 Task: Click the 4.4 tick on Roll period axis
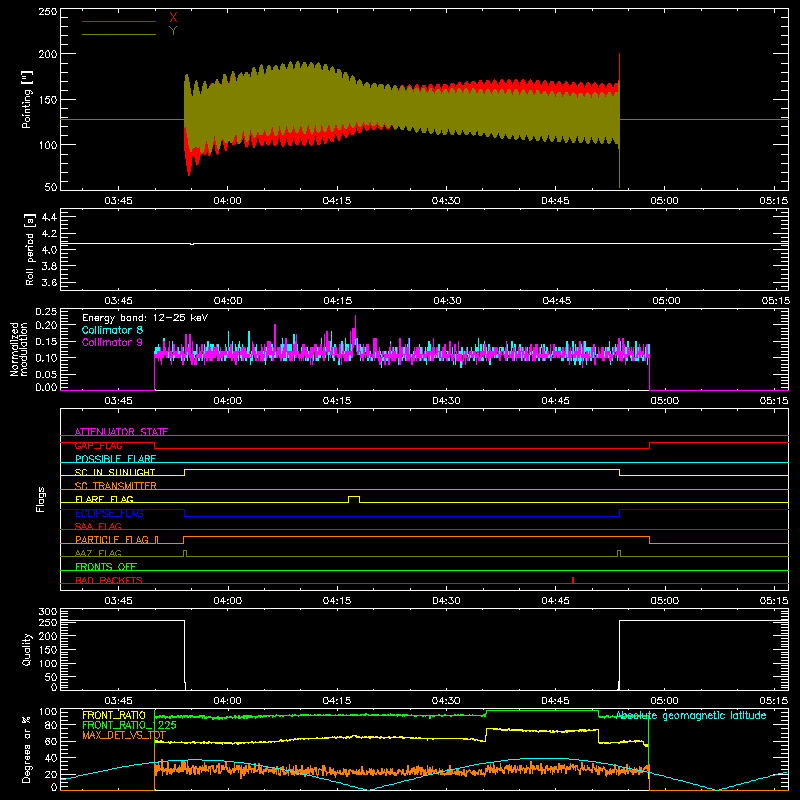point(48,218)
